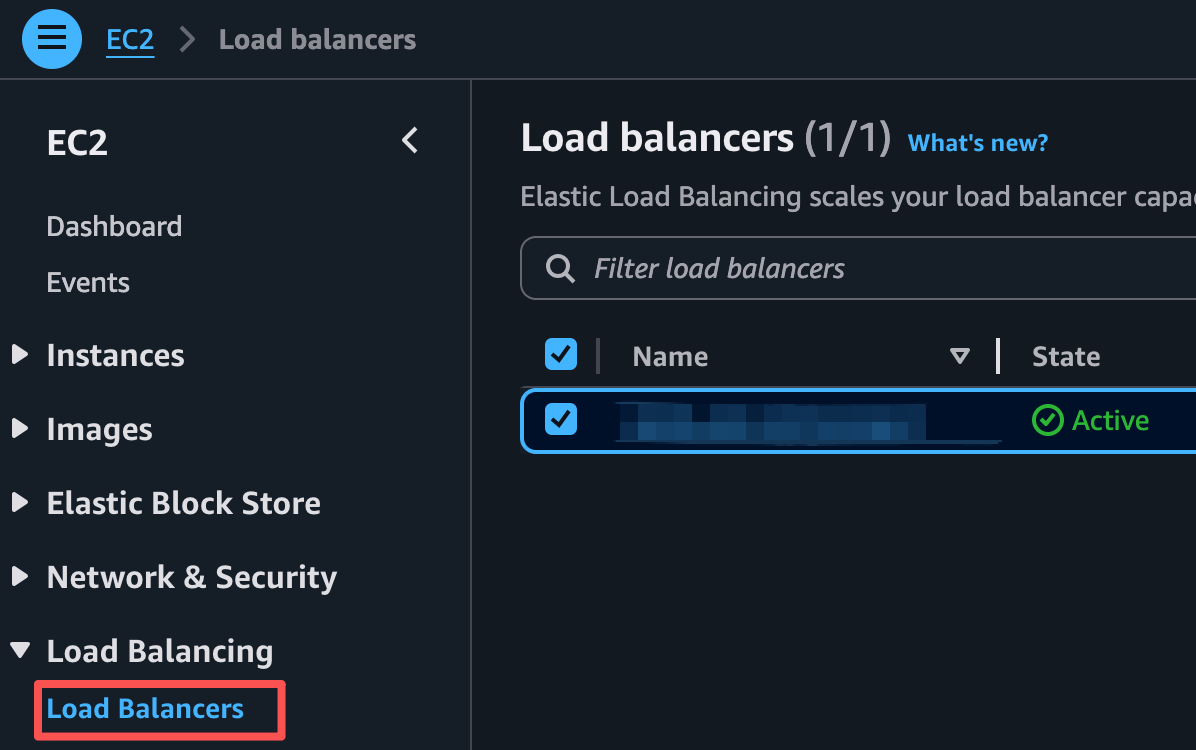Toggle the select-all checkbox in the header
This screenshot has height=750, width=1196.
coord(561,355)
